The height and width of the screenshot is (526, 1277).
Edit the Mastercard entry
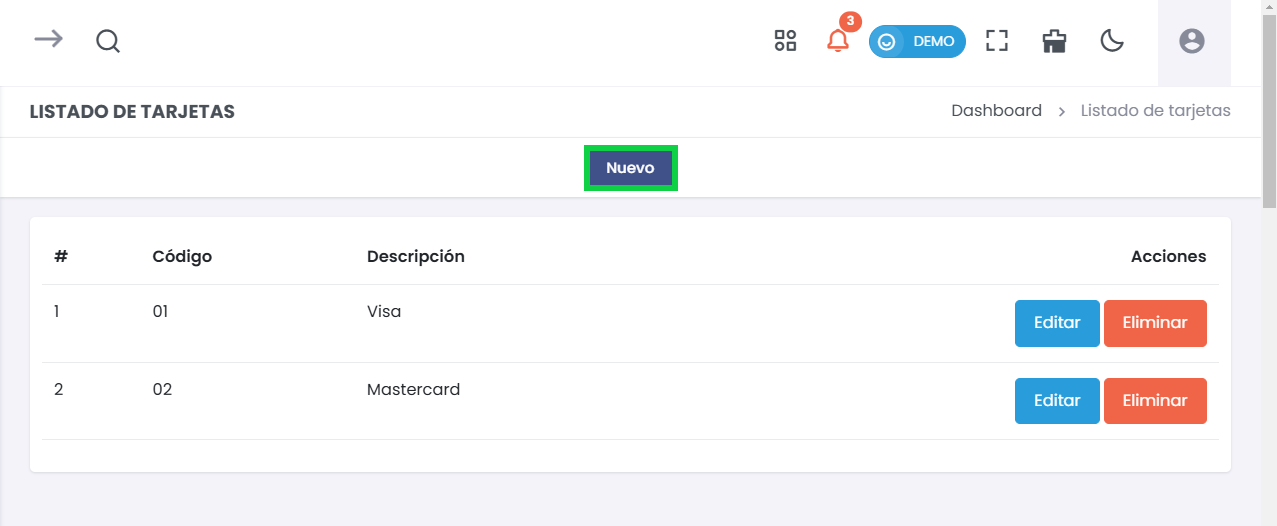1057,401
